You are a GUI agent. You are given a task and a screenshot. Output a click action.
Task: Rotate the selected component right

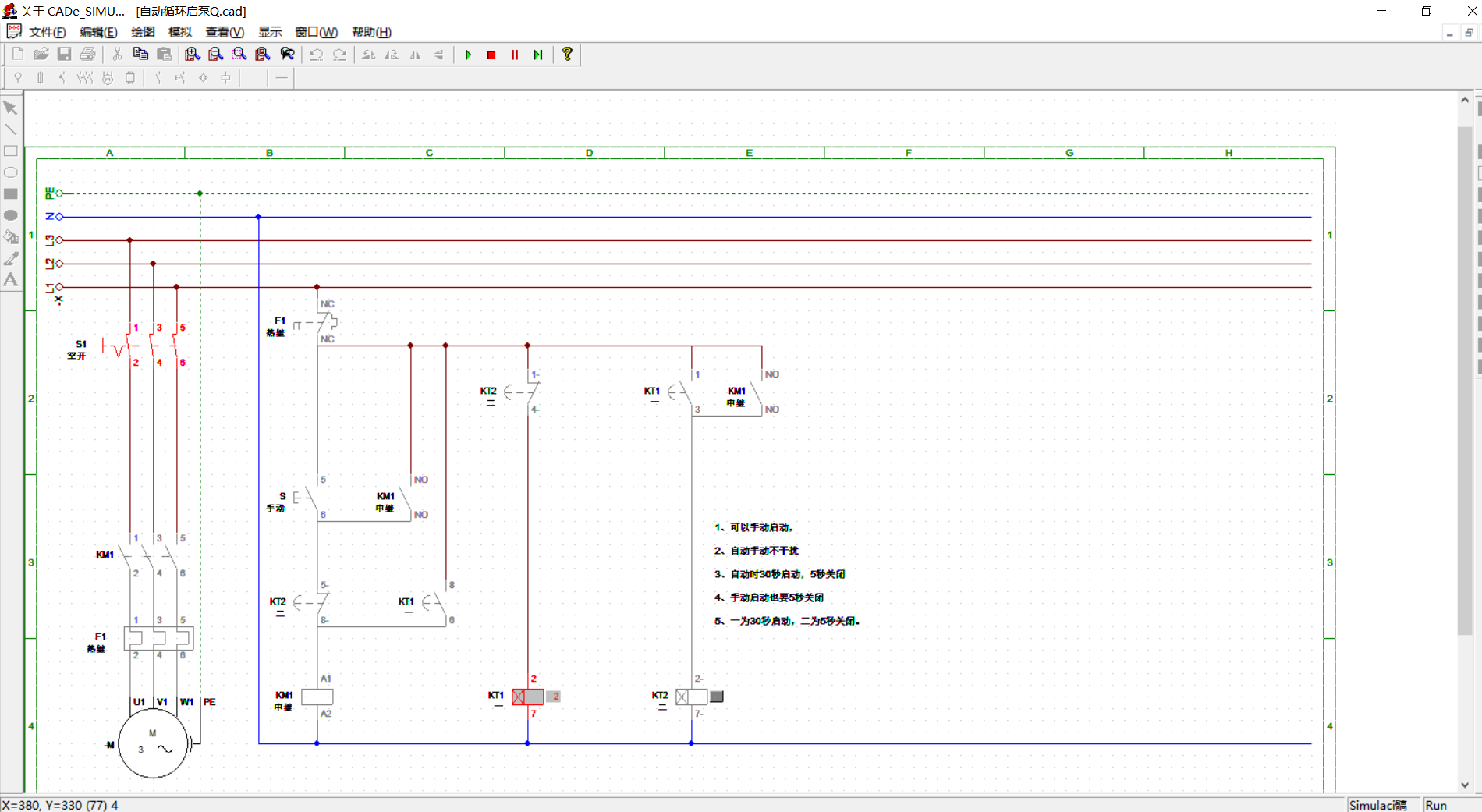click(x=392, y=54)
